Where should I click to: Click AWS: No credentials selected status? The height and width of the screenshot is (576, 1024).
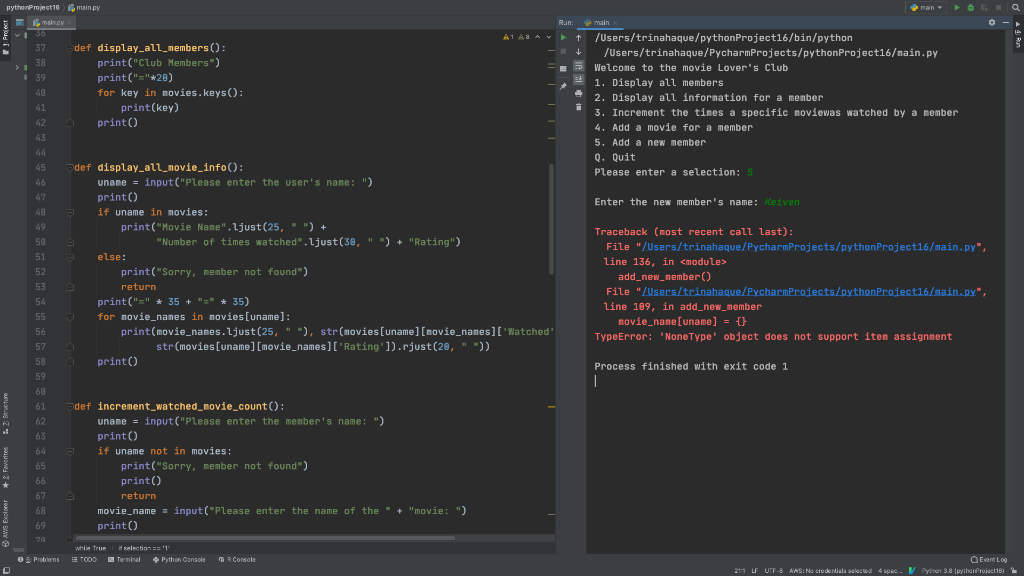[x=830, y=571]
